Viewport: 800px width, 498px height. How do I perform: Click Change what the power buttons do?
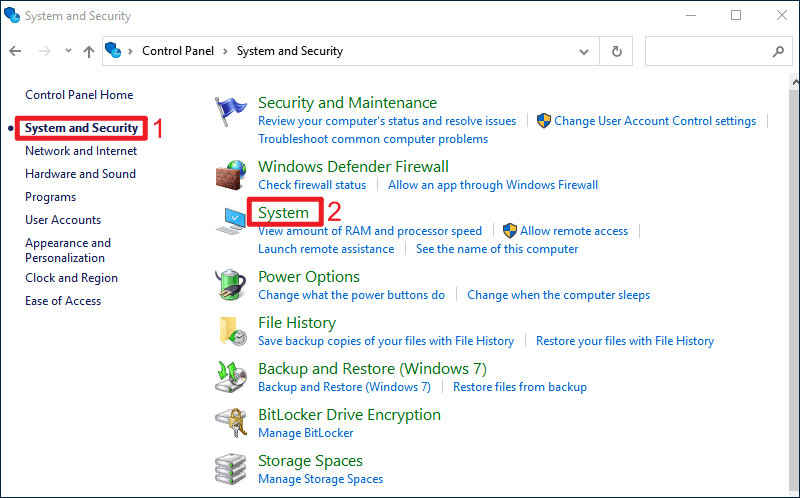tap(352, 295)
